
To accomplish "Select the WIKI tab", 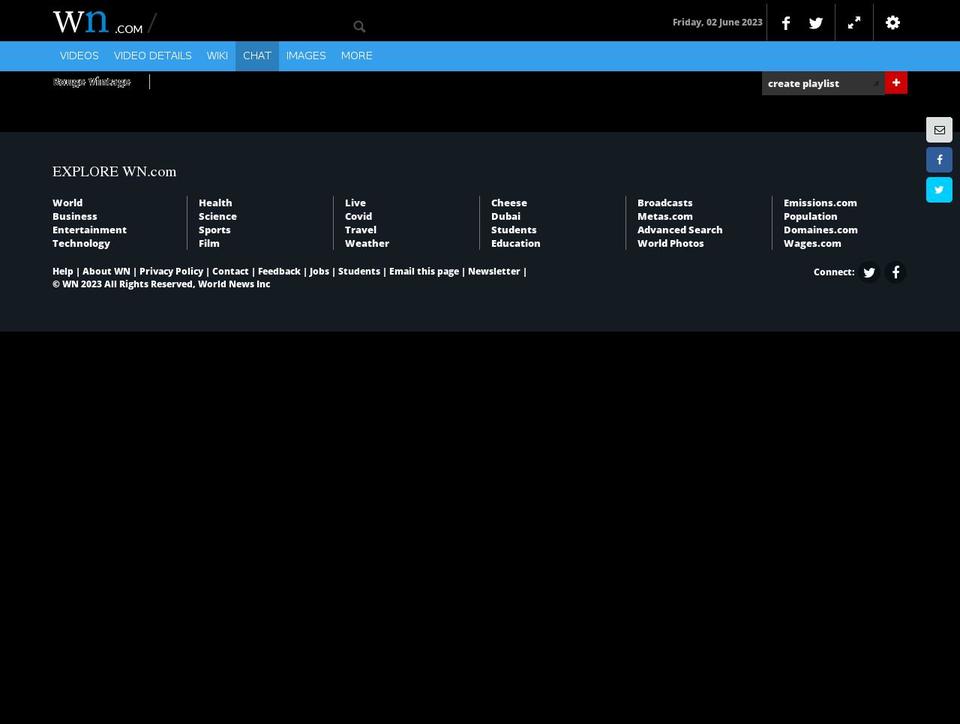I will [x=217, y=56].
